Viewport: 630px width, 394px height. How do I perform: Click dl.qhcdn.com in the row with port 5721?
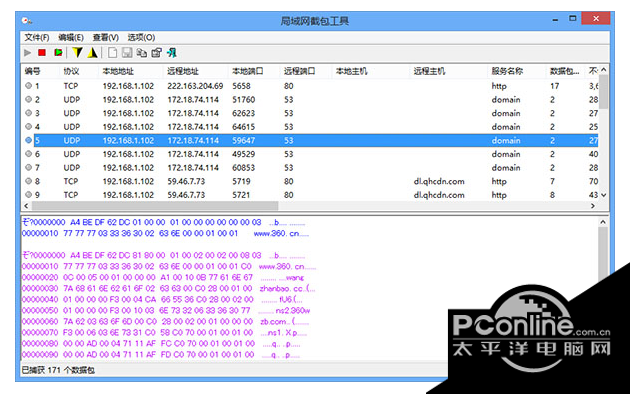[439, 195]
